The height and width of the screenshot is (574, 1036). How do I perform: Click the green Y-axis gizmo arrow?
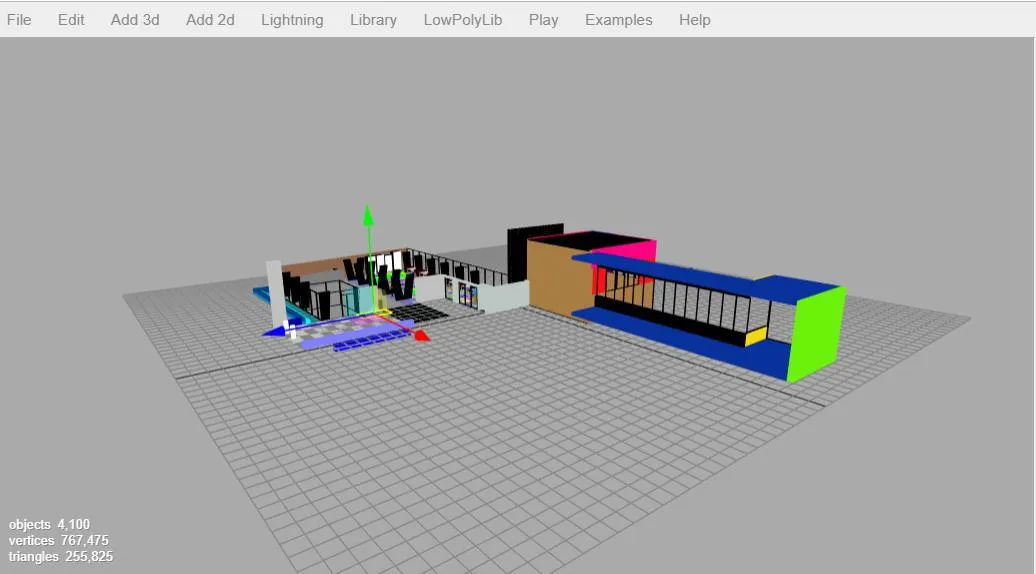(x=368, y=216)
